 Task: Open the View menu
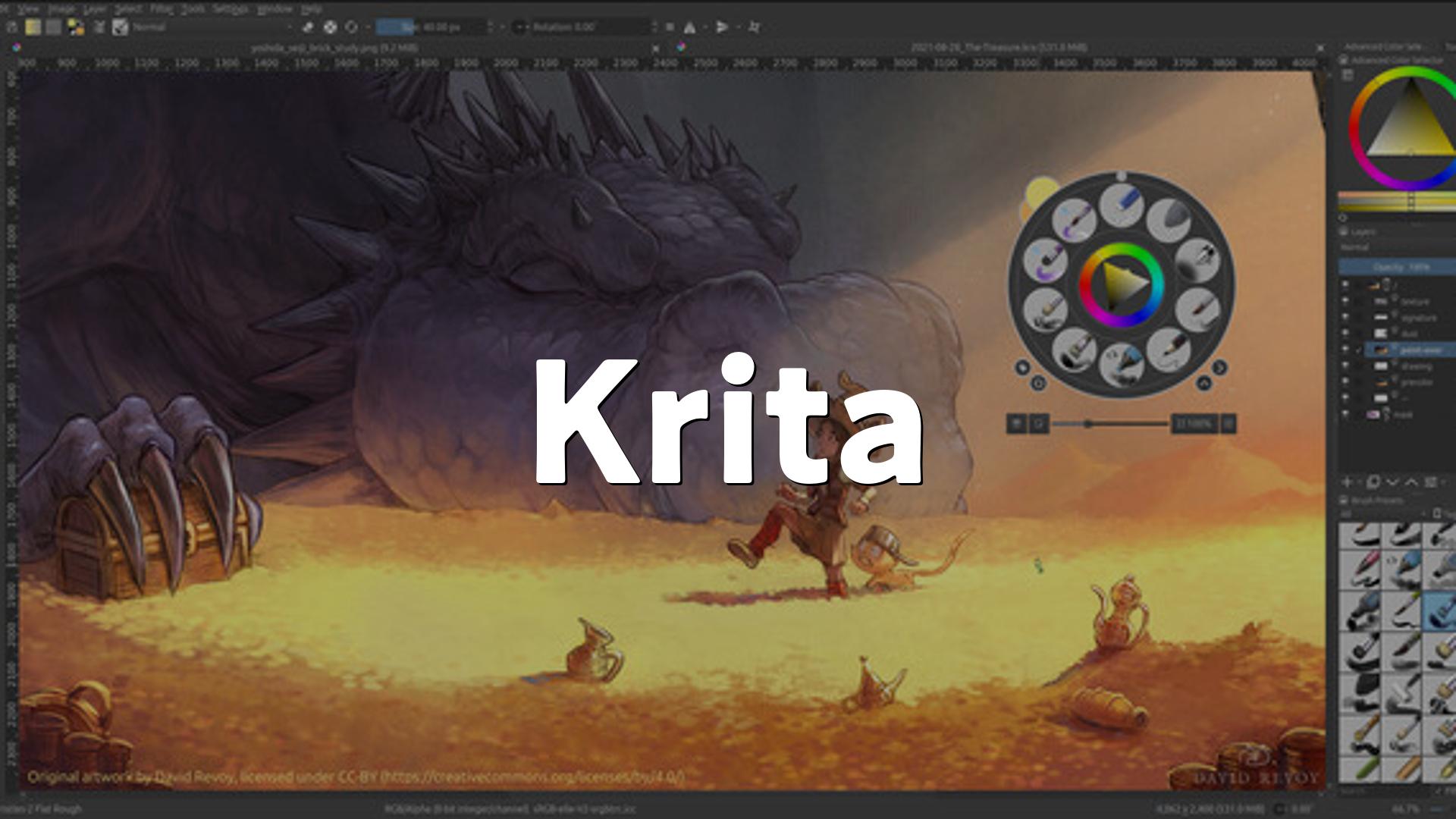(29, 8)
